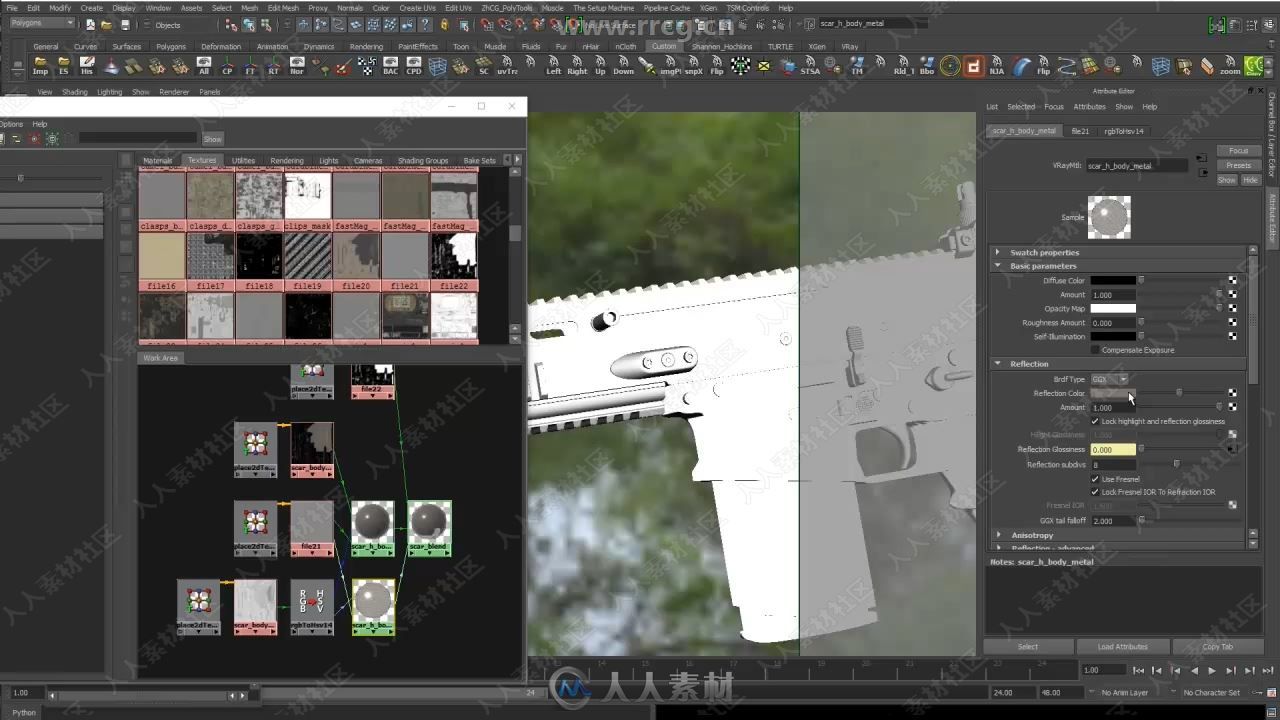Expand the Anisotropy section
Screen dimensions: 1280x720
point(998,535)
